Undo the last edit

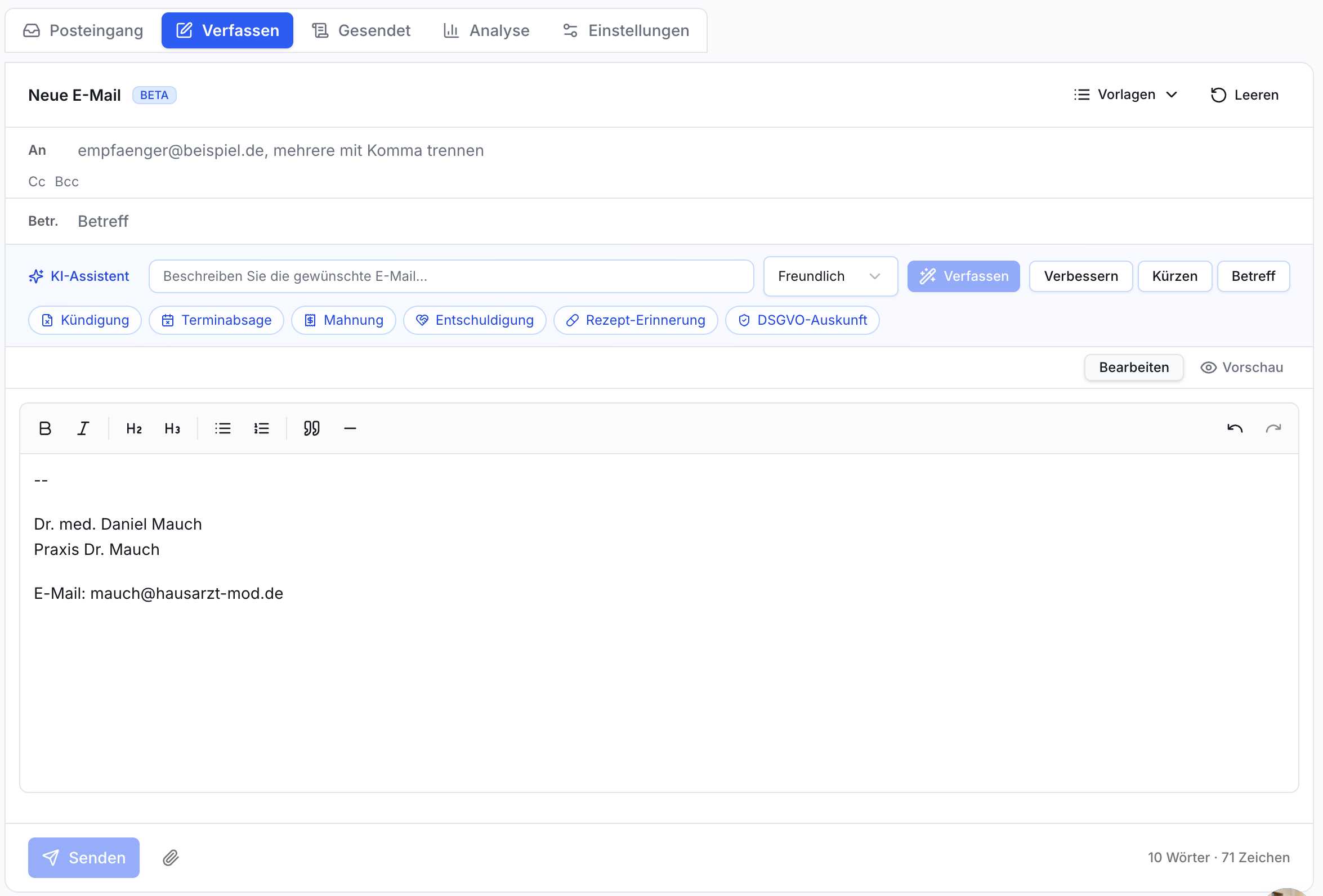(1235, 428)
